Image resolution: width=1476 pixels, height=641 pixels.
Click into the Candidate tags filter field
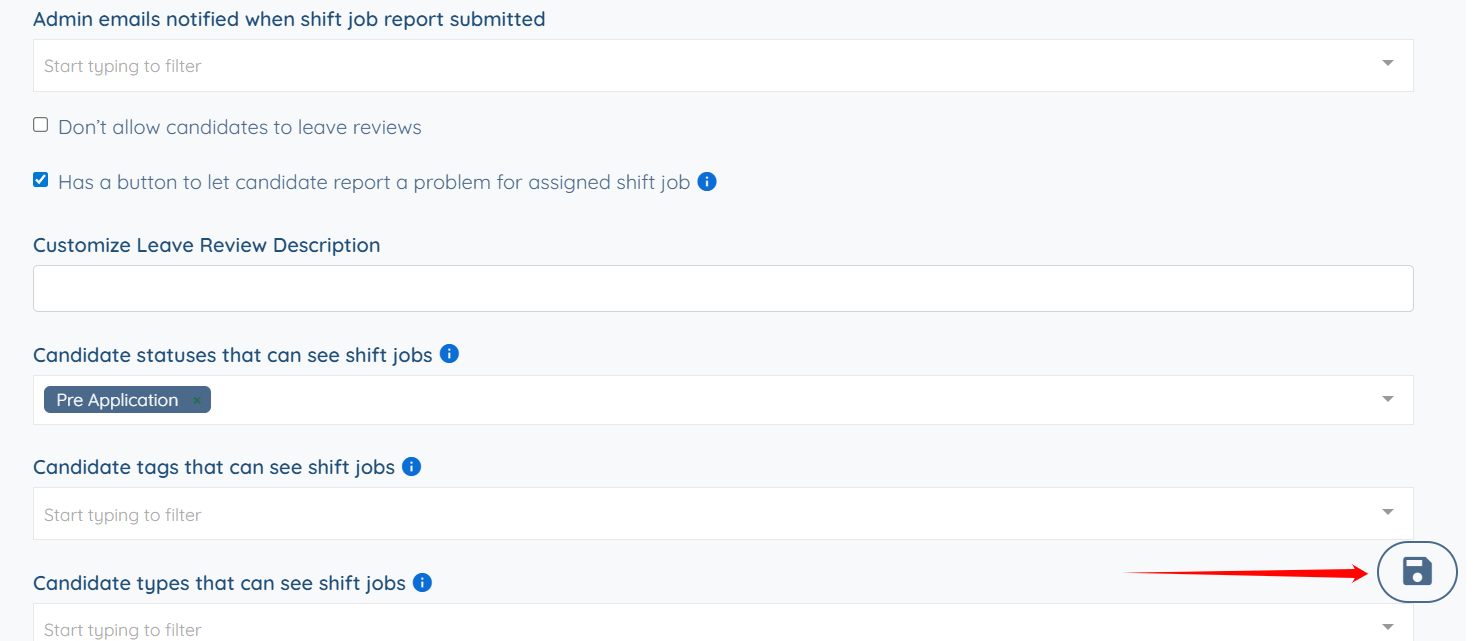click(x=600, y=514)
